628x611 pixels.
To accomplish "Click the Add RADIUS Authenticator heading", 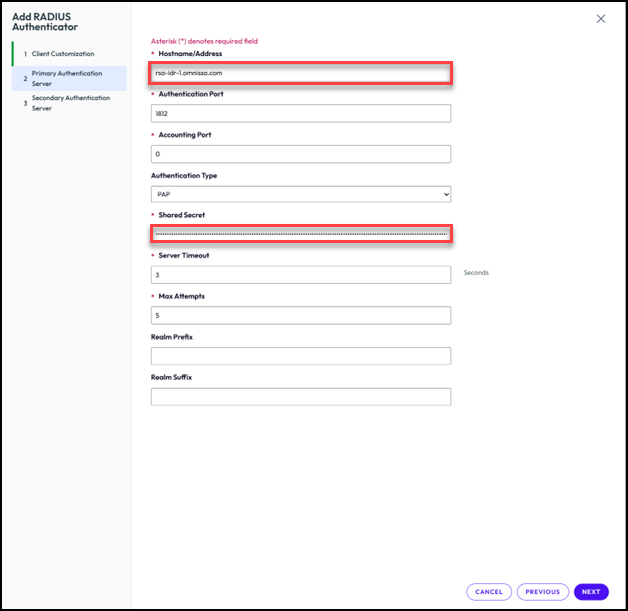I will click(x=45, y=21).
